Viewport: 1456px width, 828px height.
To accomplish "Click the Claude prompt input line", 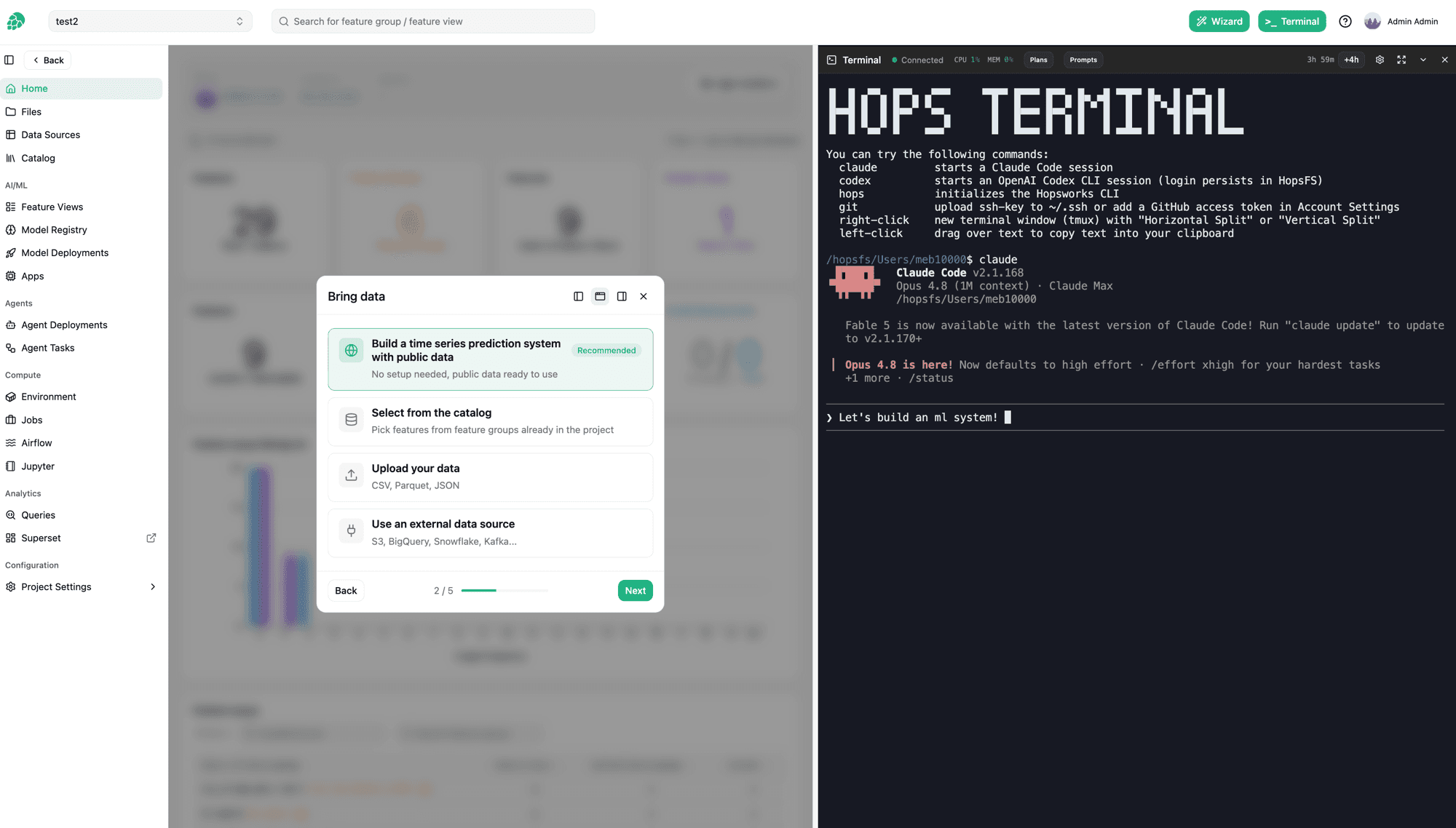I will [x=1135, y=417].
